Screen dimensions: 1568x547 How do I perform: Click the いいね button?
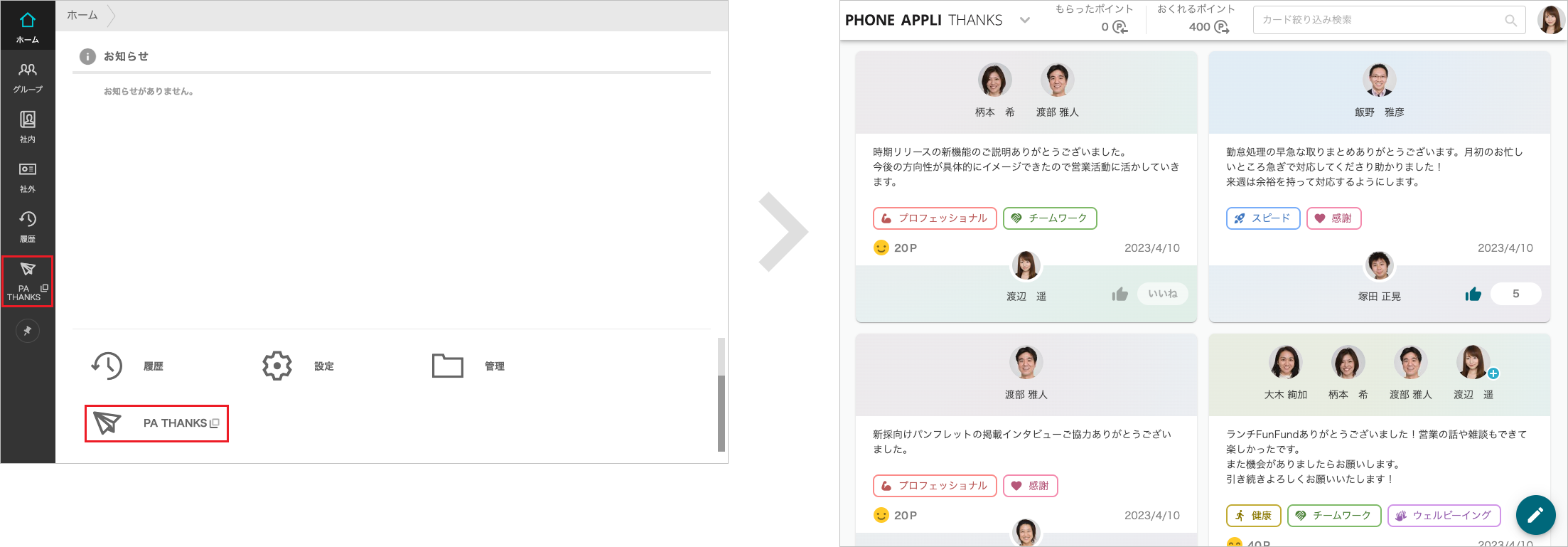coord(1162,294)
